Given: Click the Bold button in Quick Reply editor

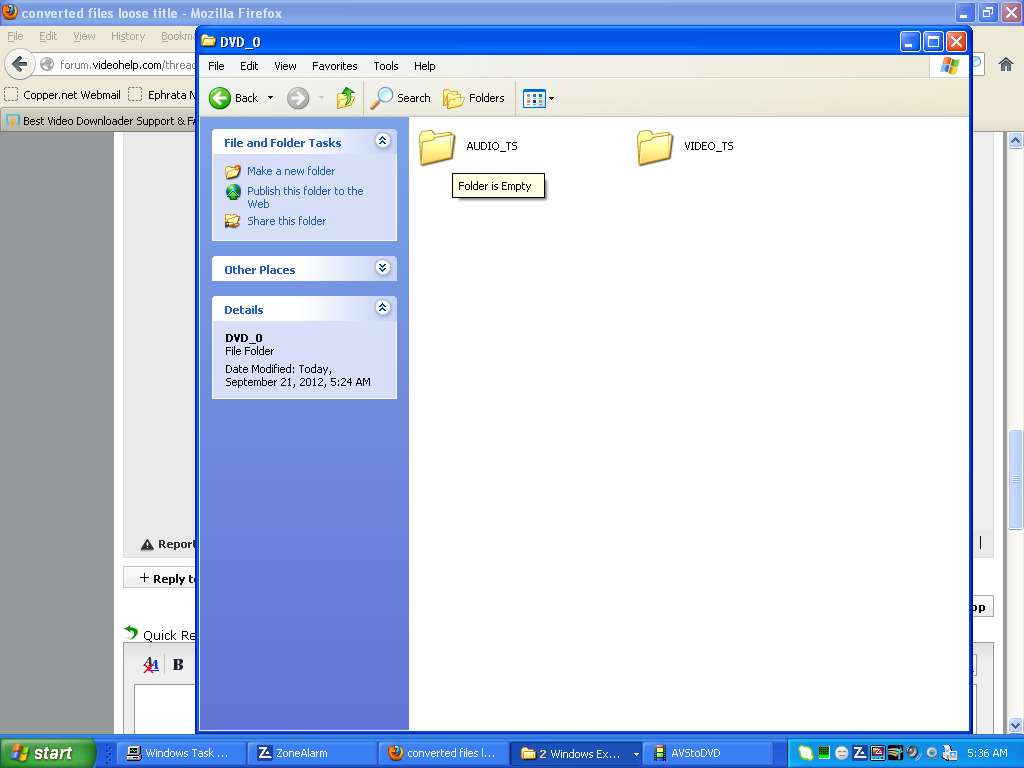Looking at the screenshot, I should [x=178, y=665].
